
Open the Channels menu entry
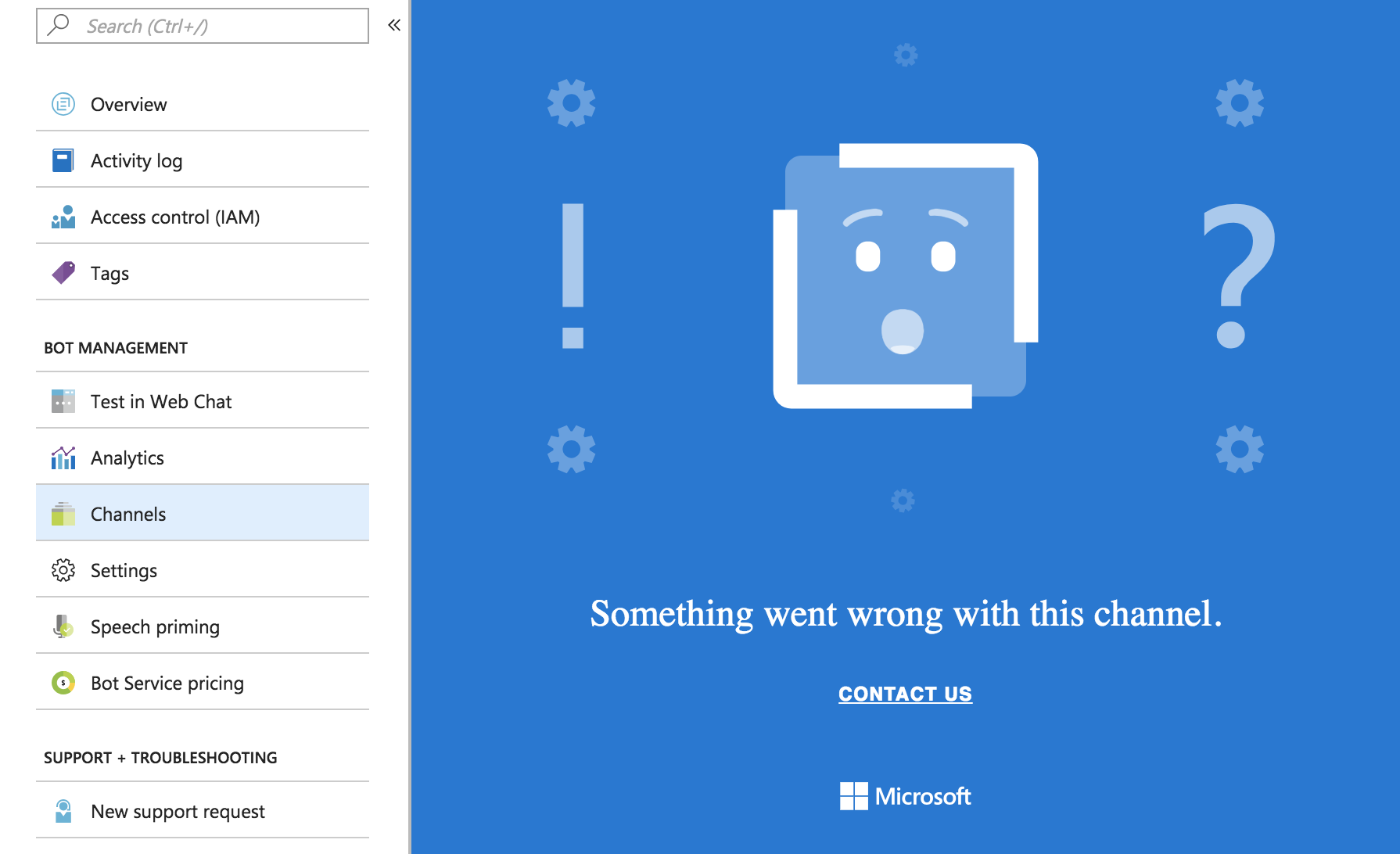(127, 514)
